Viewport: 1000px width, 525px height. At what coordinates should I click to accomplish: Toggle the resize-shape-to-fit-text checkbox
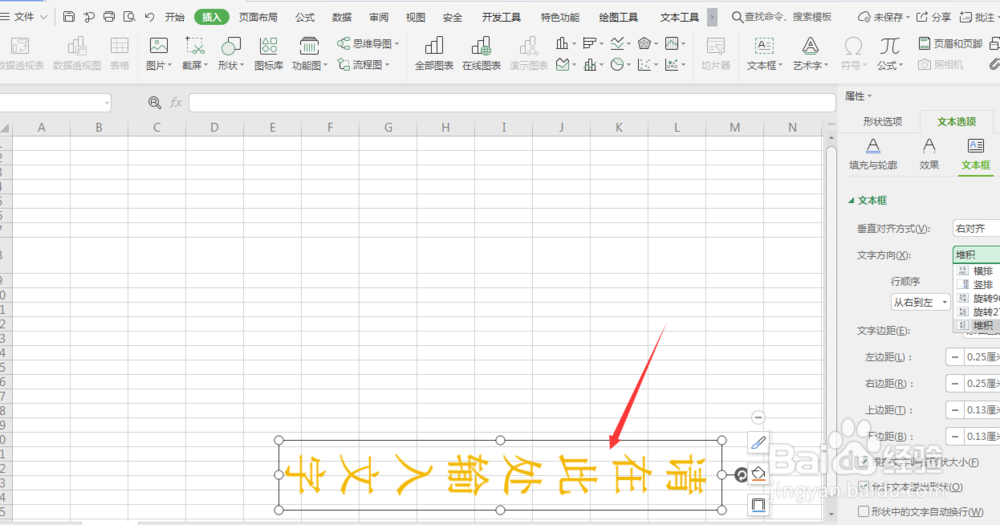pyautogui.click(x=864, y=462)
